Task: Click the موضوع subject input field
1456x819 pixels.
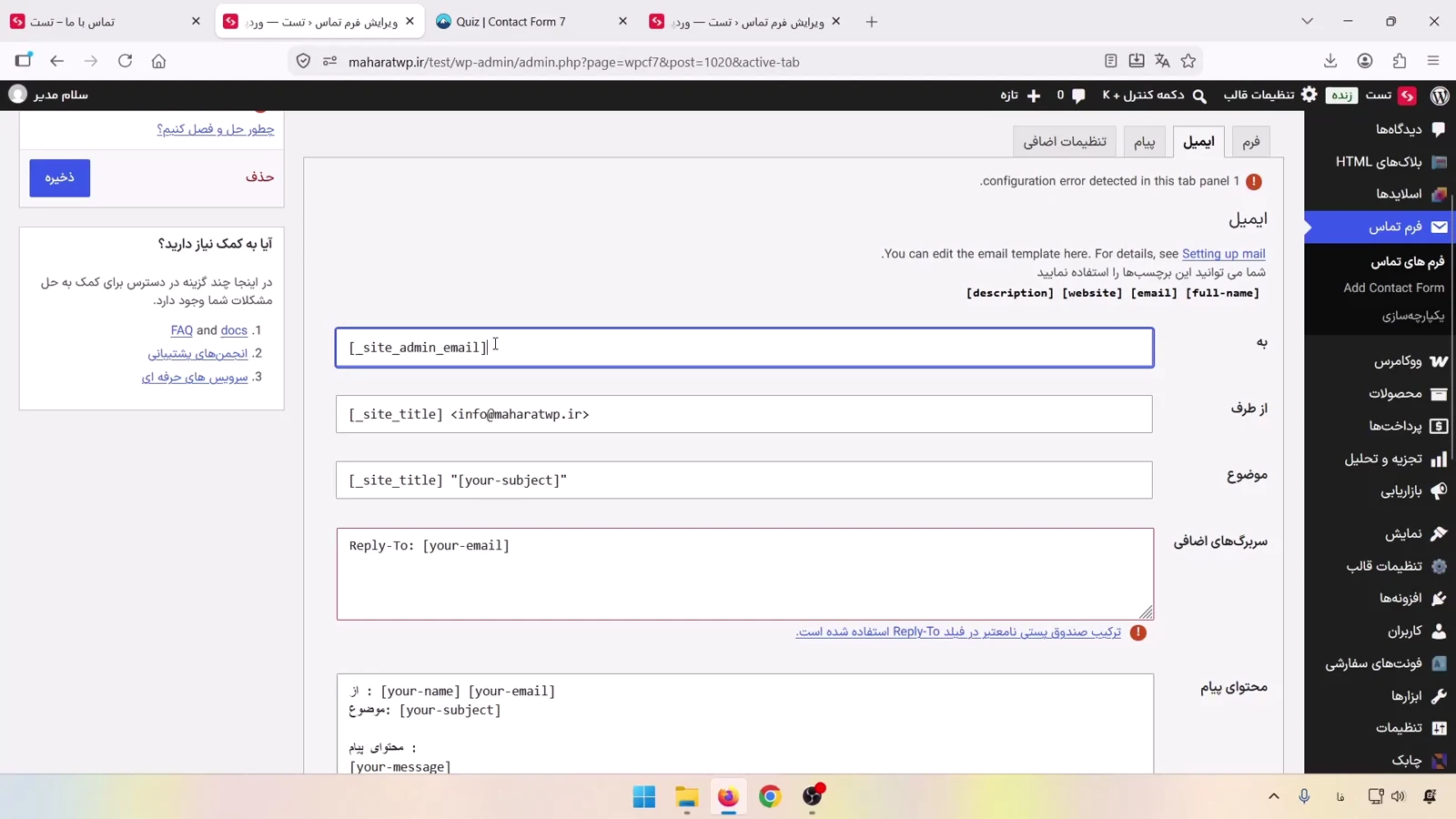Action: coord(744,480)
